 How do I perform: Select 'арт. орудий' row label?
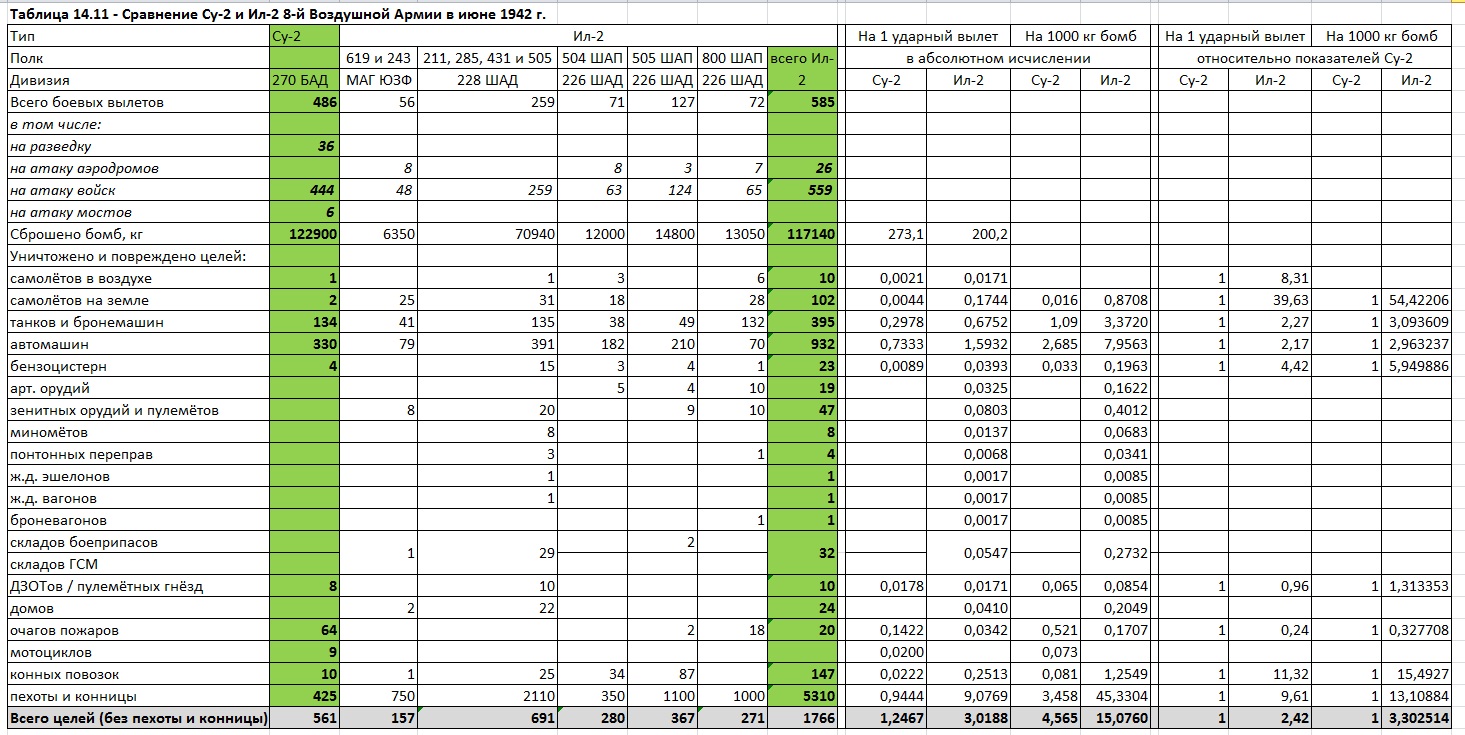(138, 388)
